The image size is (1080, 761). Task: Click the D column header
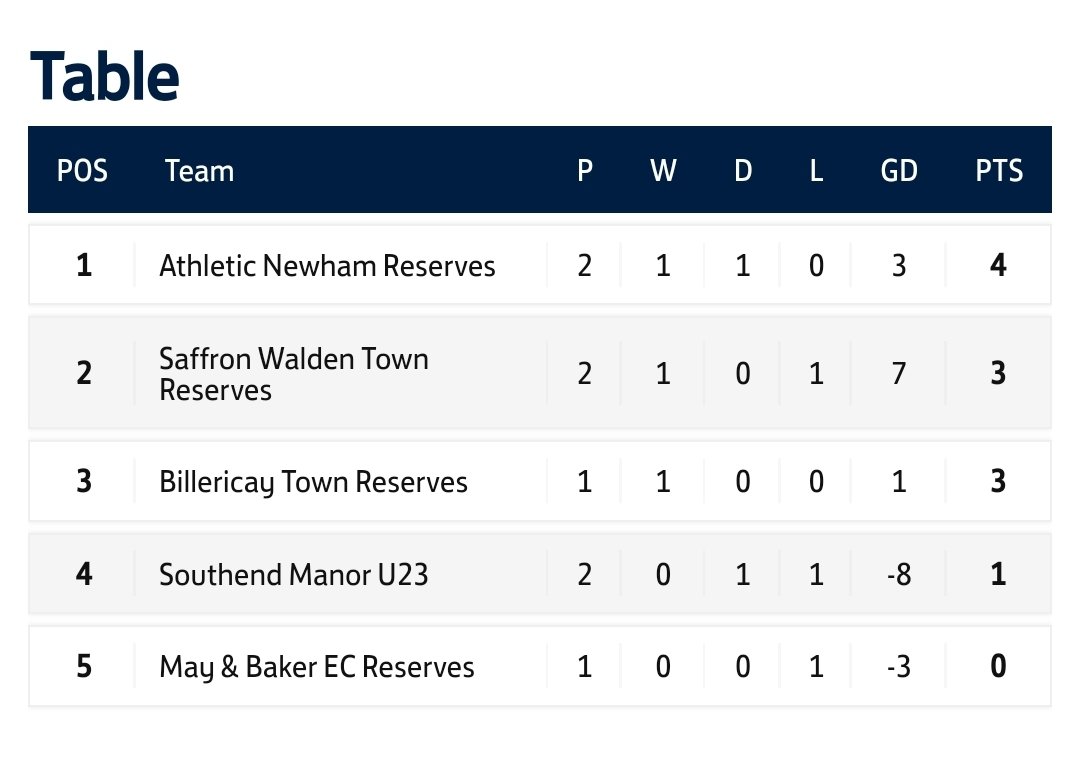point(742,171)
